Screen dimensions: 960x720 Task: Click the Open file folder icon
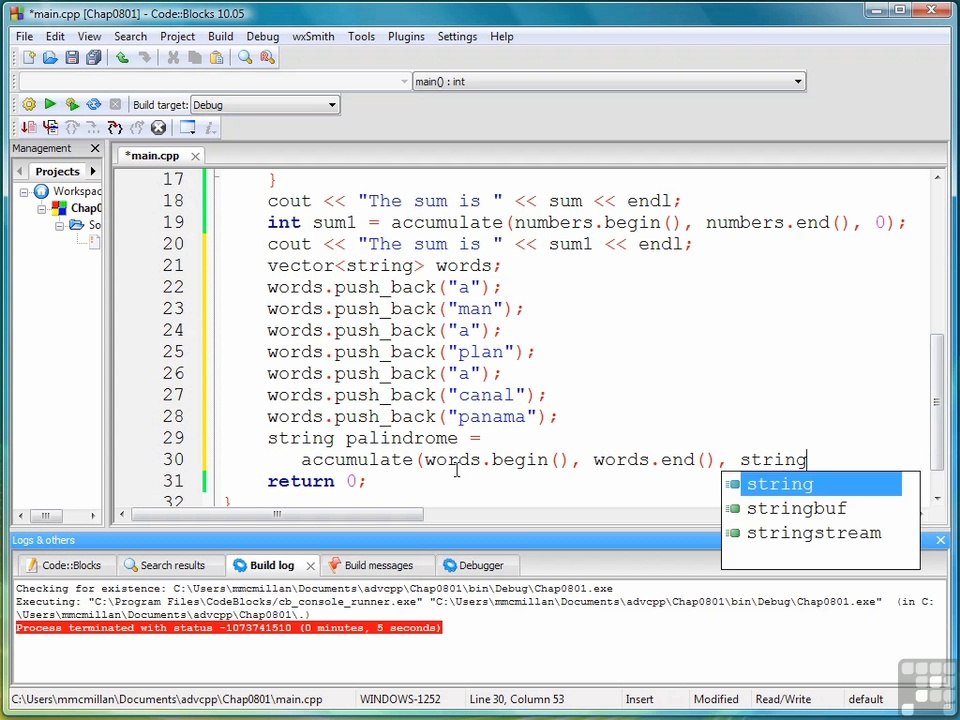pos(50,58)
